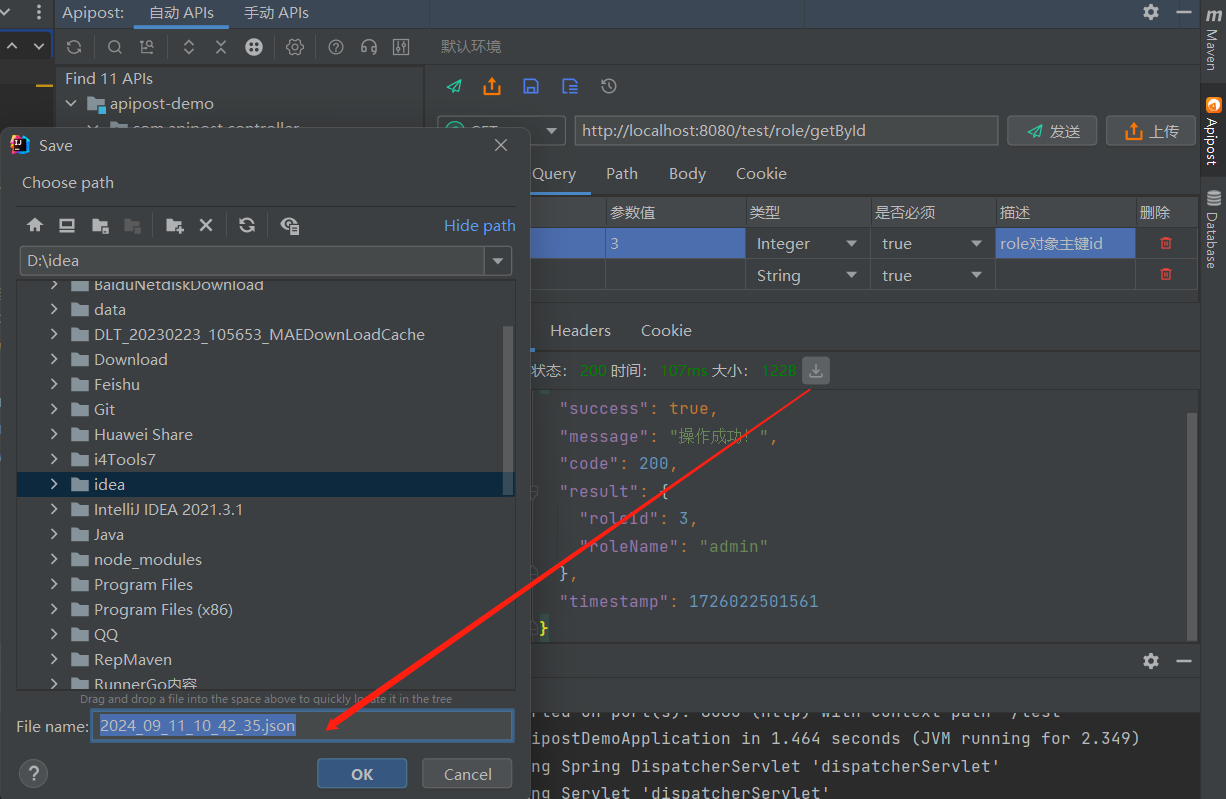Click the blue save floppy icon
The image size is (1226, 799).
pos(531,87)
